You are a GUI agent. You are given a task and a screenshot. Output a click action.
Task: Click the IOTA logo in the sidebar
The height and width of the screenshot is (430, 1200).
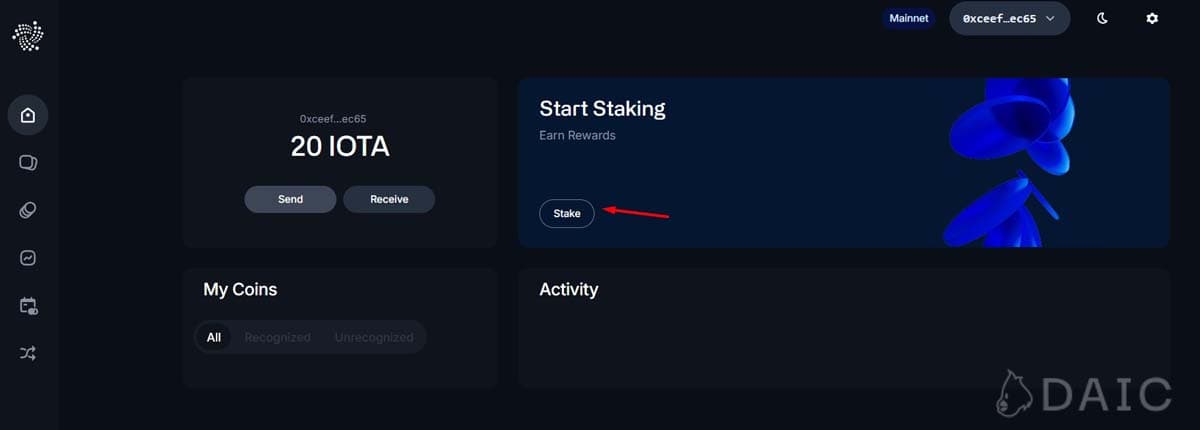coord(28,37)
